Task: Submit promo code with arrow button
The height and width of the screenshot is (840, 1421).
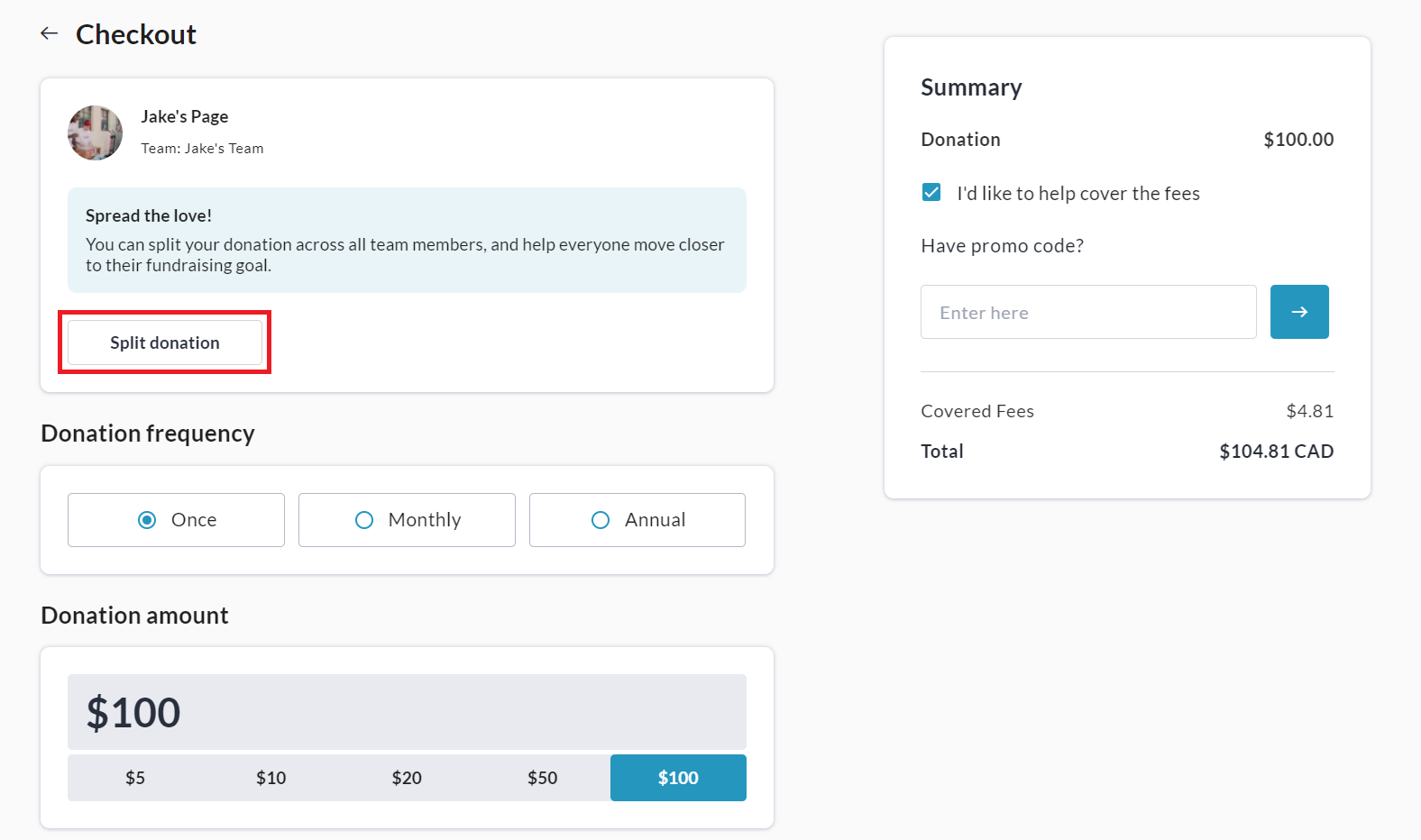Action: point(1298,312)
